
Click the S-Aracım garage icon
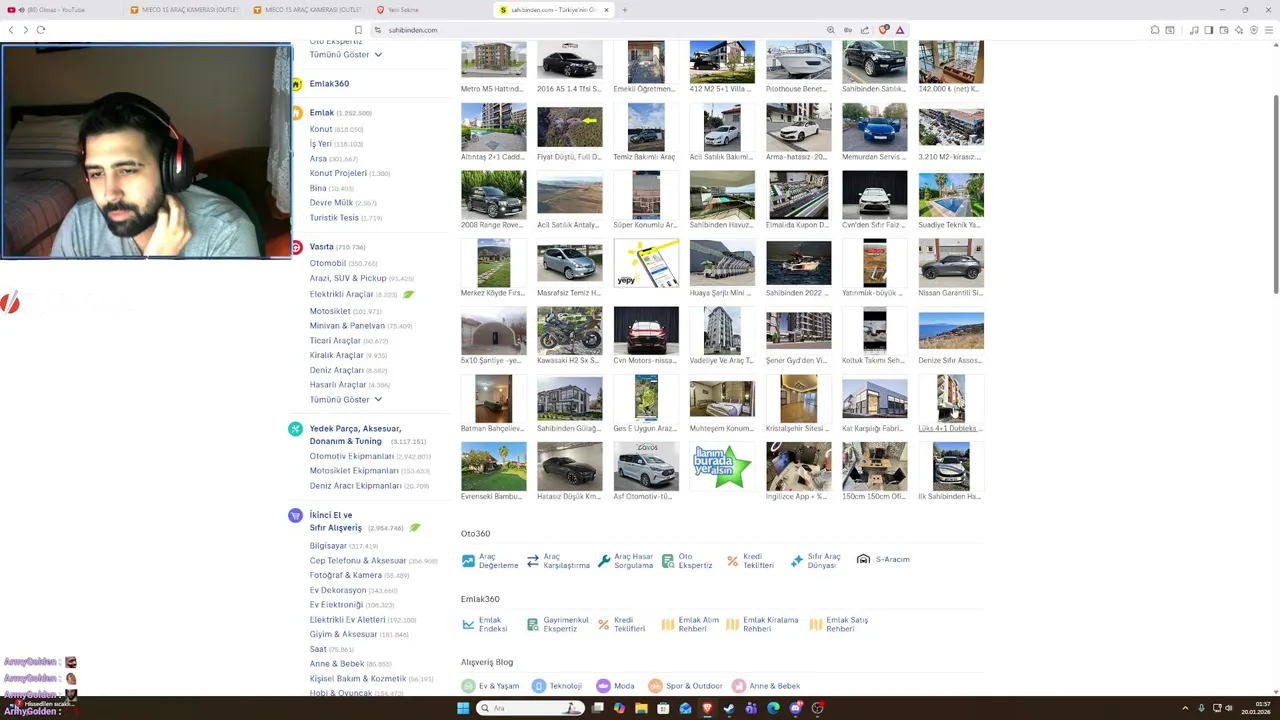click(863, 560)
